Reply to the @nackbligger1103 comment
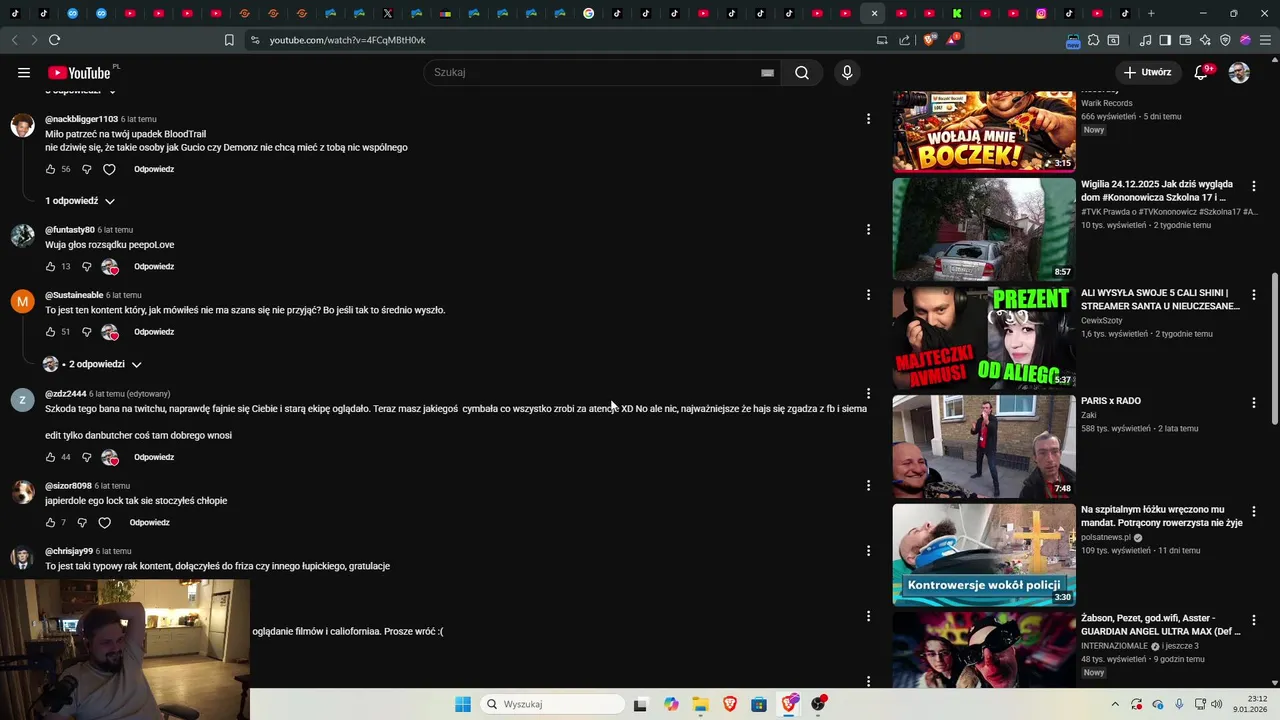 pyautogui.click(x=154, y=169)
